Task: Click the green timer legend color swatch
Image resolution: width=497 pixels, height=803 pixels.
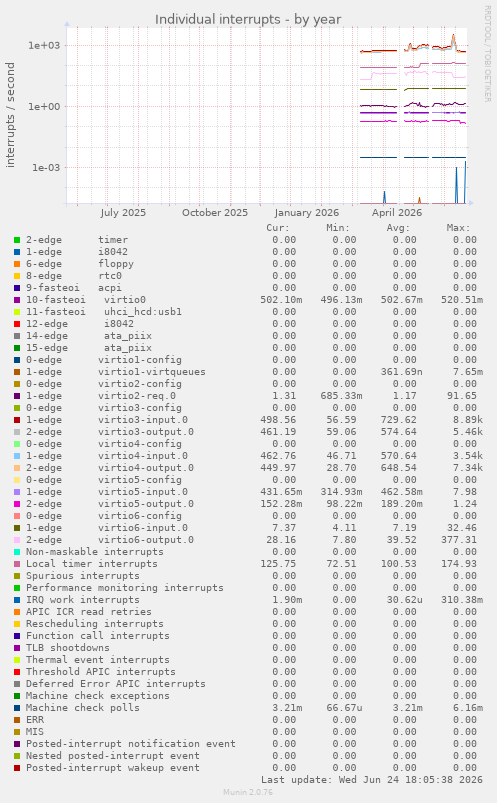Action: tap(17, 240)
